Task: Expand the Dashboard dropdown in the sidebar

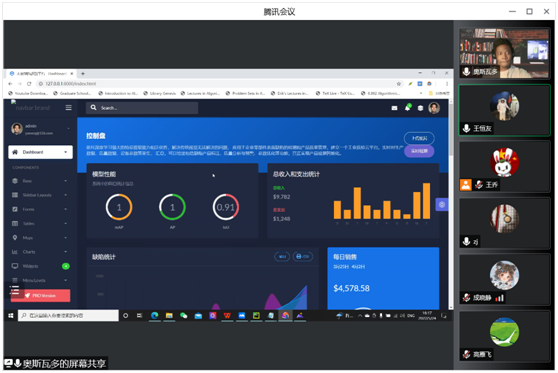Action: pyautogui.click(x=41, y=152)
